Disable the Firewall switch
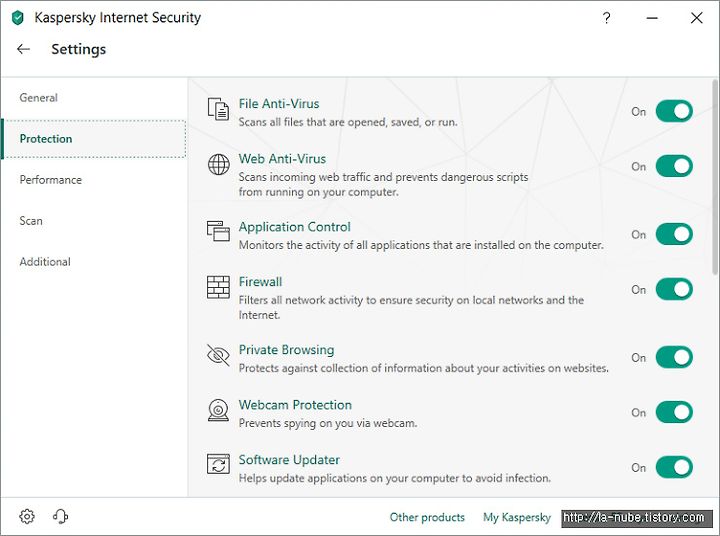Viewport: 720px width, 536px height. point(674,289)
